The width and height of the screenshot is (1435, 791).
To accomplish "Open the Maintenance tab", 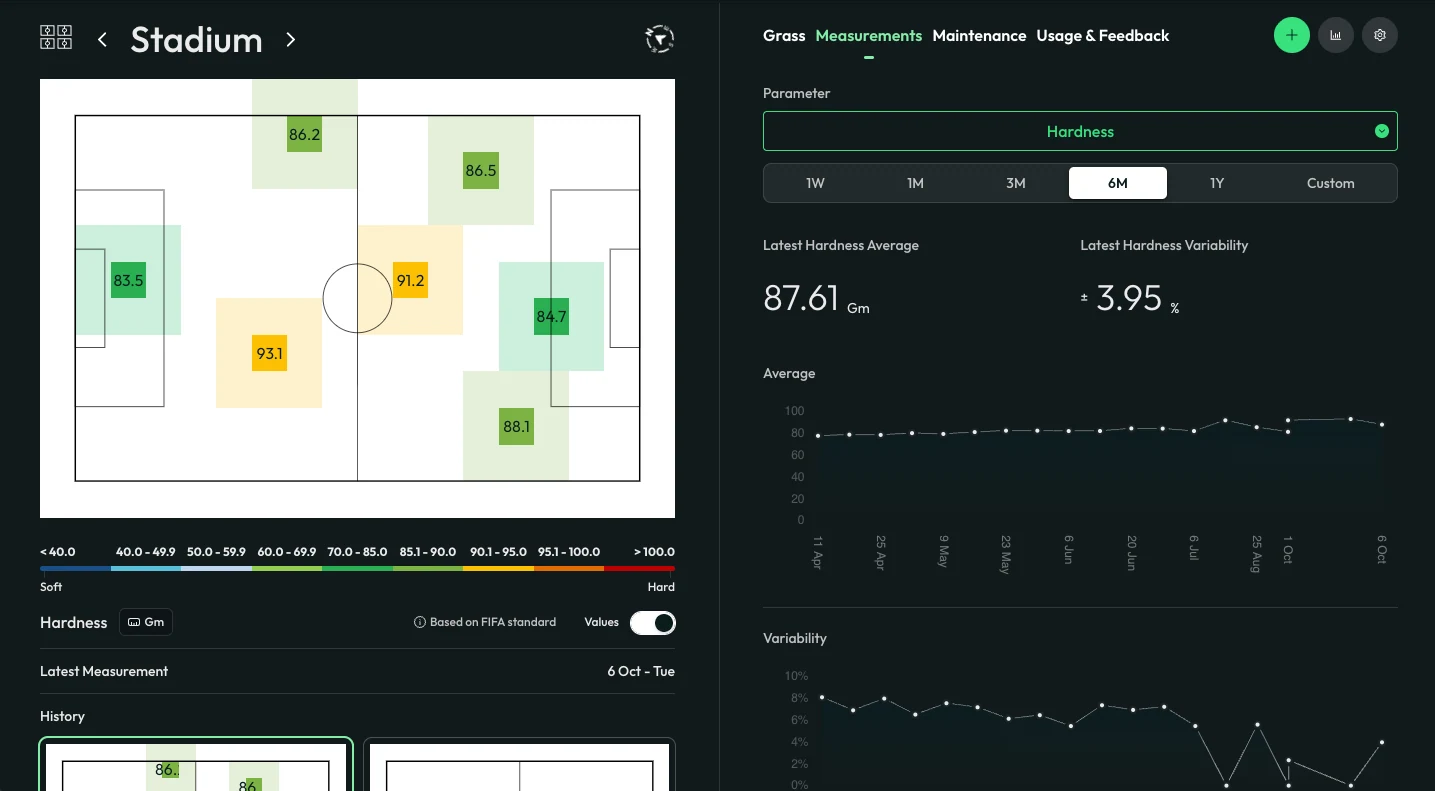I will pos(979,36).
